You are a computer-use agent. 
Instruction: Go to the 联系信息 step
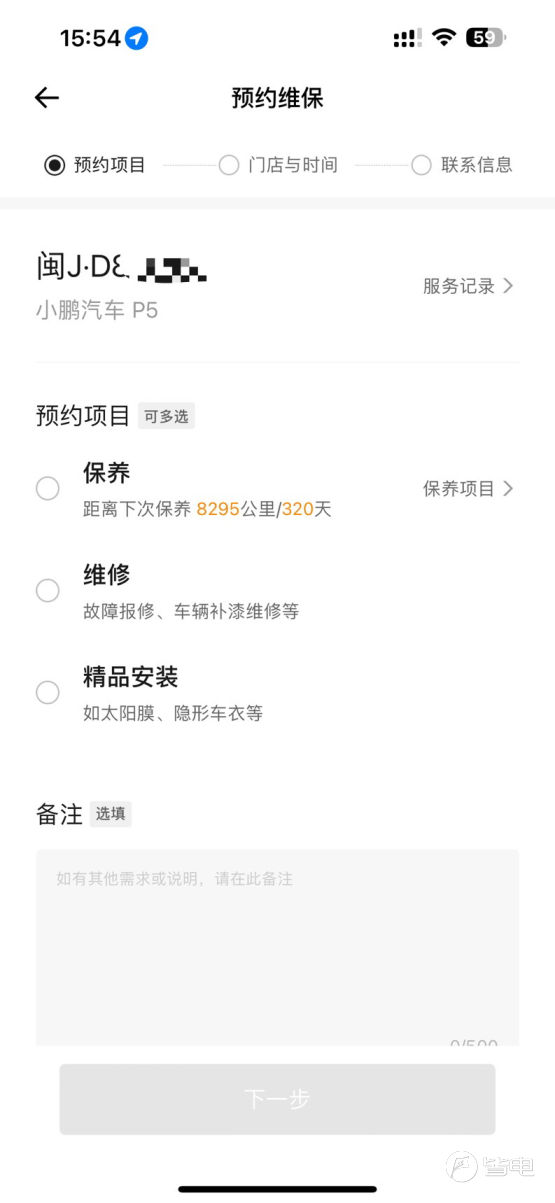tap(461, 165)
